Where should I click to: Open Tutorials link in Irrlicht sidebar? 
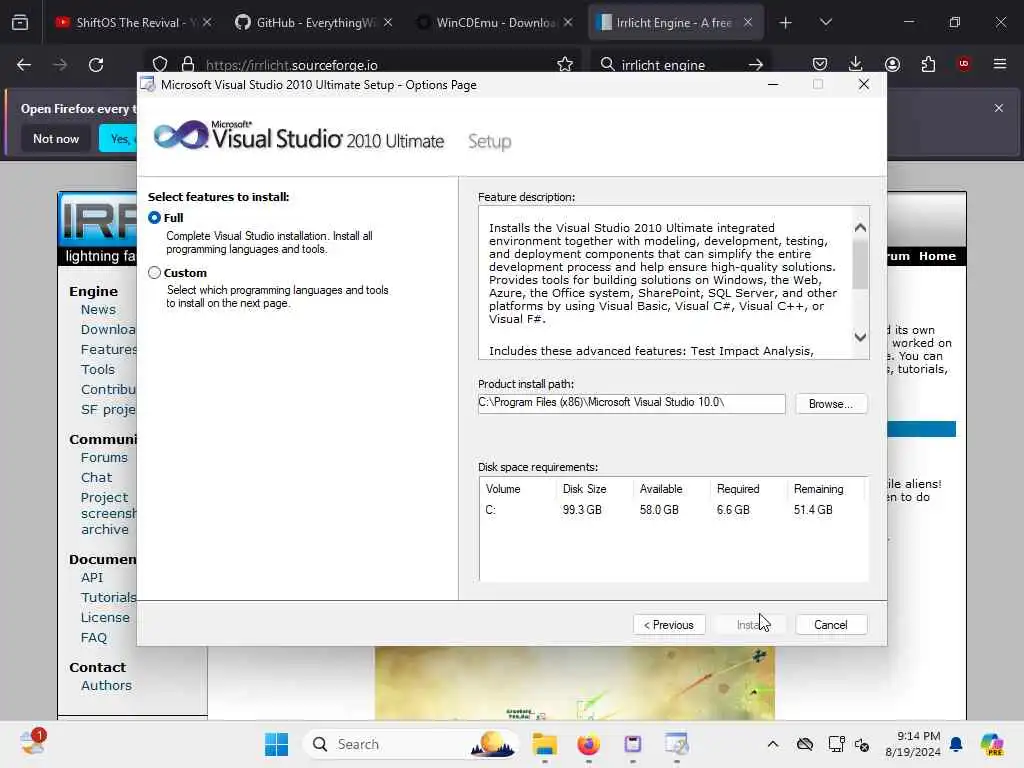(x=108, y=598)
